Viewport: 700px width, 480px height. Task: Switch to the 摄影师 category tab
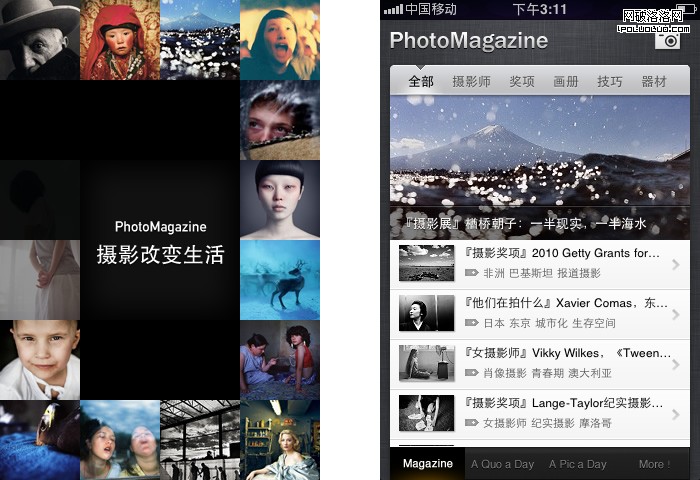coord(471,82)
